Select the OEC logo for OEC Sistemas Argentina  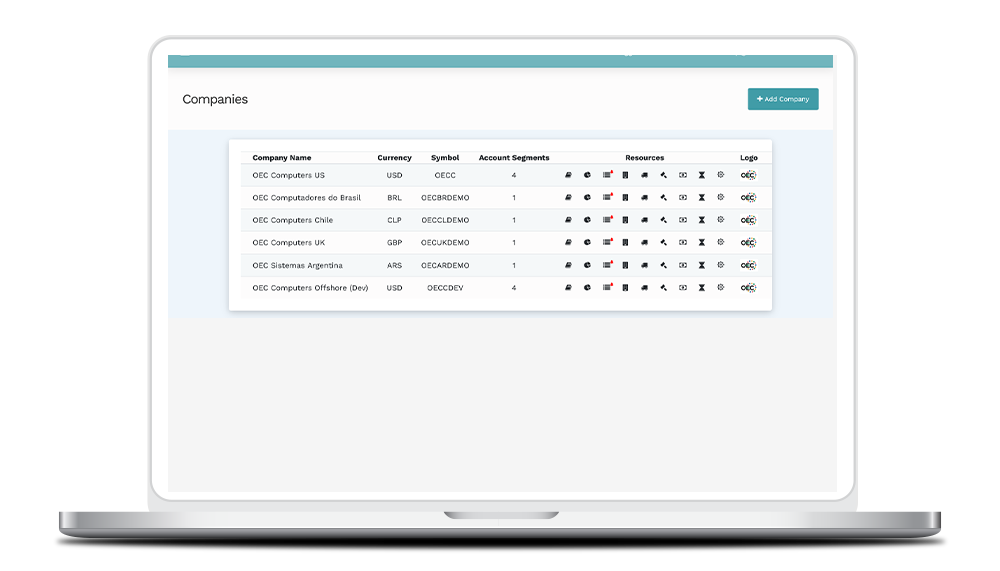click(x=748, y=265)
